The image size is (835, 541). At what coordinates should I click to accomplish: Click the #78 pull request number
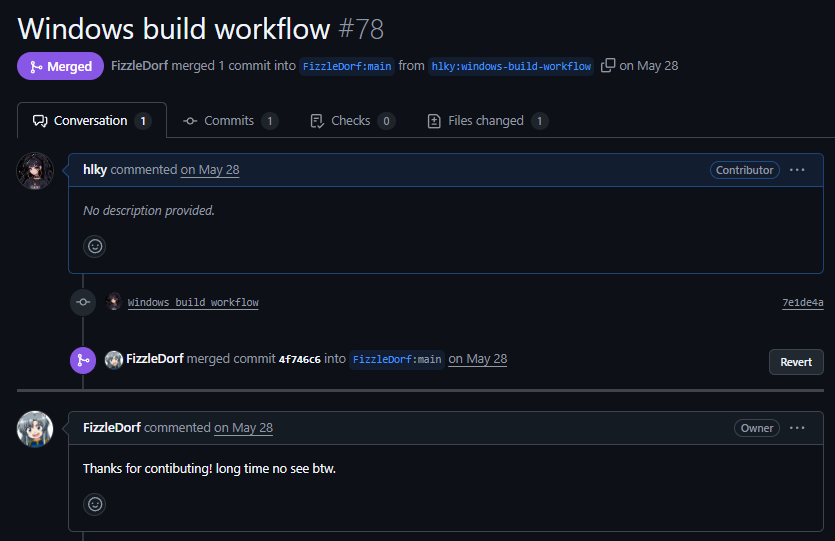coord(361,29)
